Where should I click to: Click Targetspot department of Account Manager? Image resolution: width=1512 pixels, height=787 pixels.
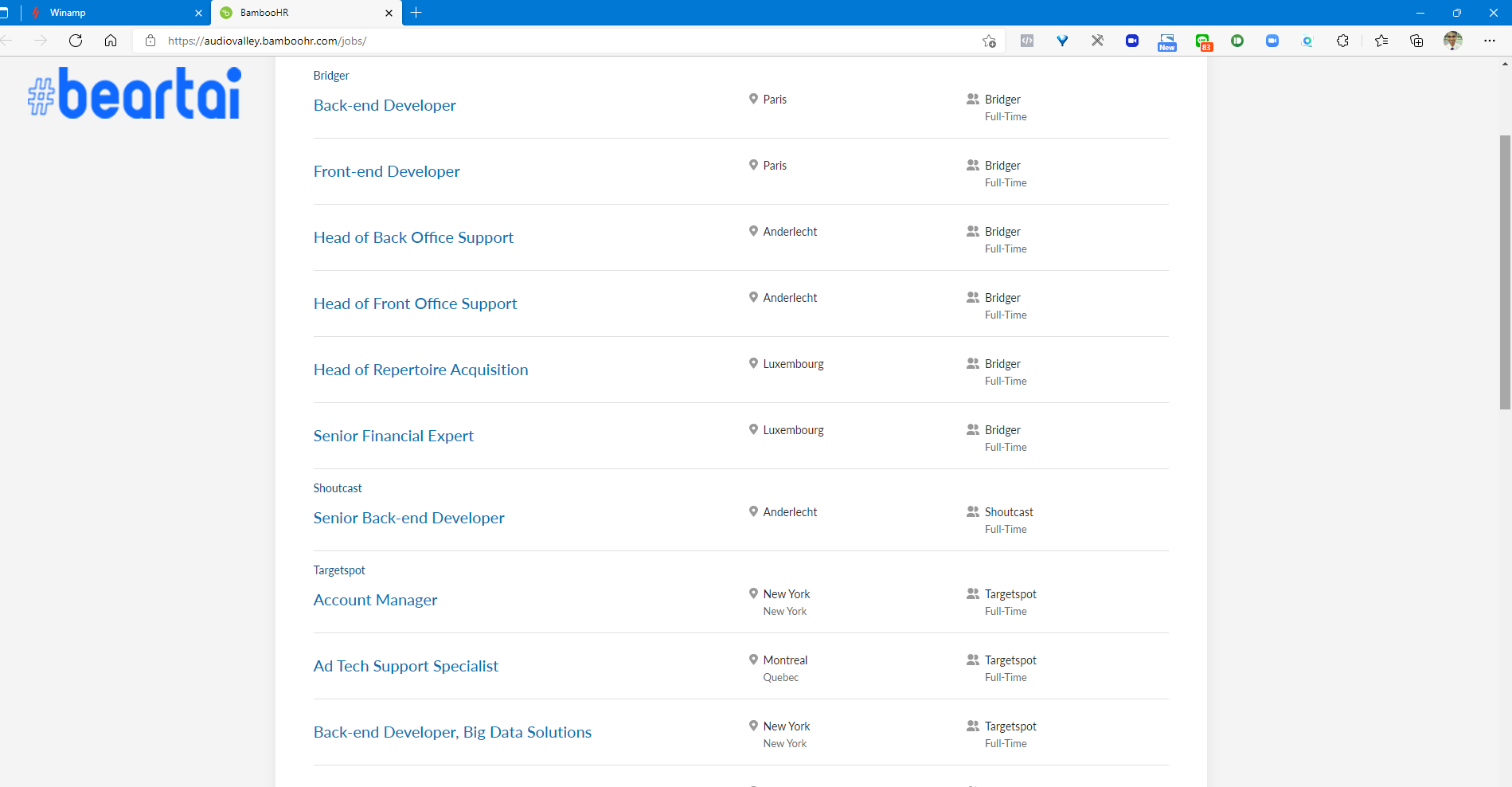tap(1010, 594)
